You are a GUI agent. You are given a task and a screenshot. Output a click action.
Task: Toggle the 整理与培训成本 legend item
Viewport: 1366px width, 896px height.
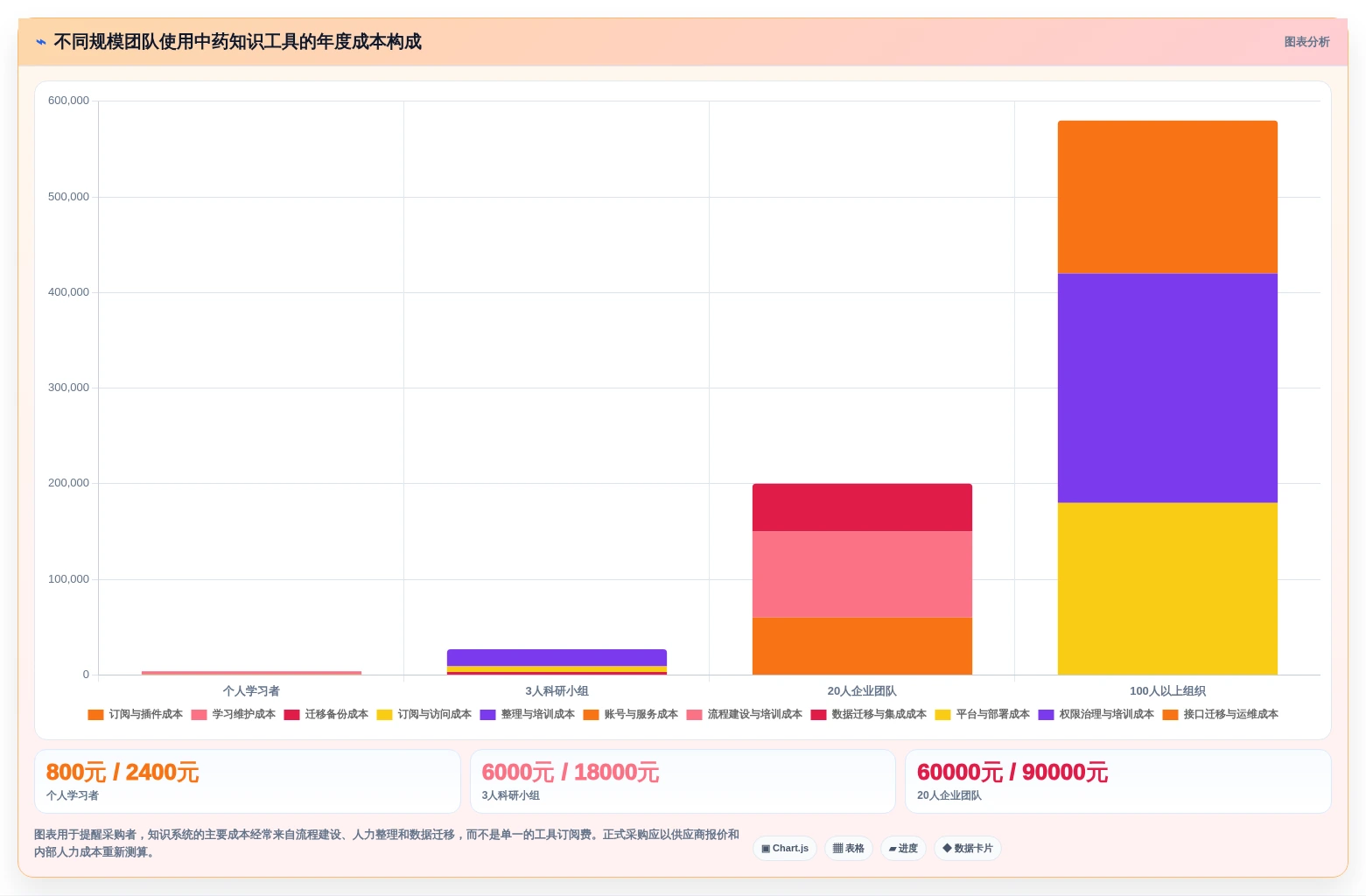click(528, 715)
